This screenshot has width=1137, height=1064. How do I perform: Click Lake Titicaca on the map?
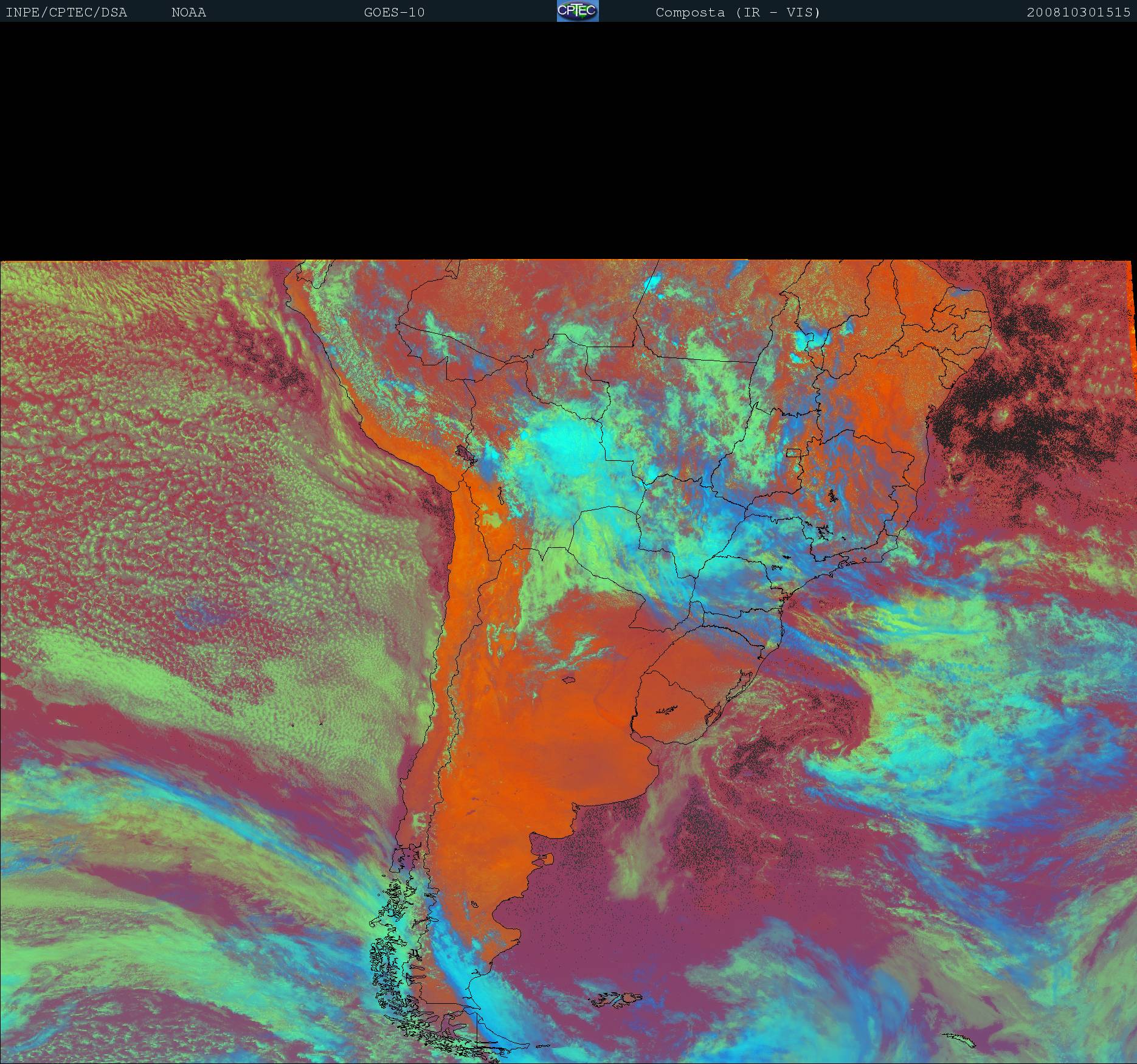(466, 453)
